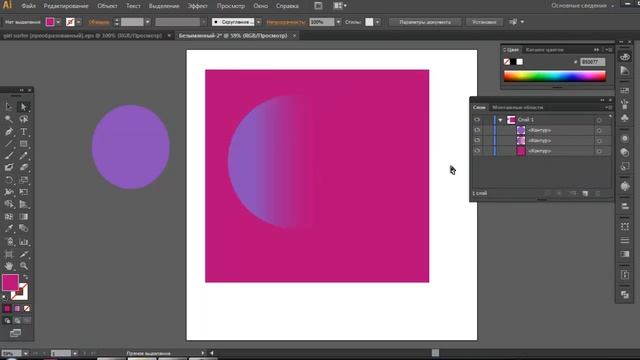Click target circle of purple circle Контур
The image size is (640, 360).
point(599,130)
